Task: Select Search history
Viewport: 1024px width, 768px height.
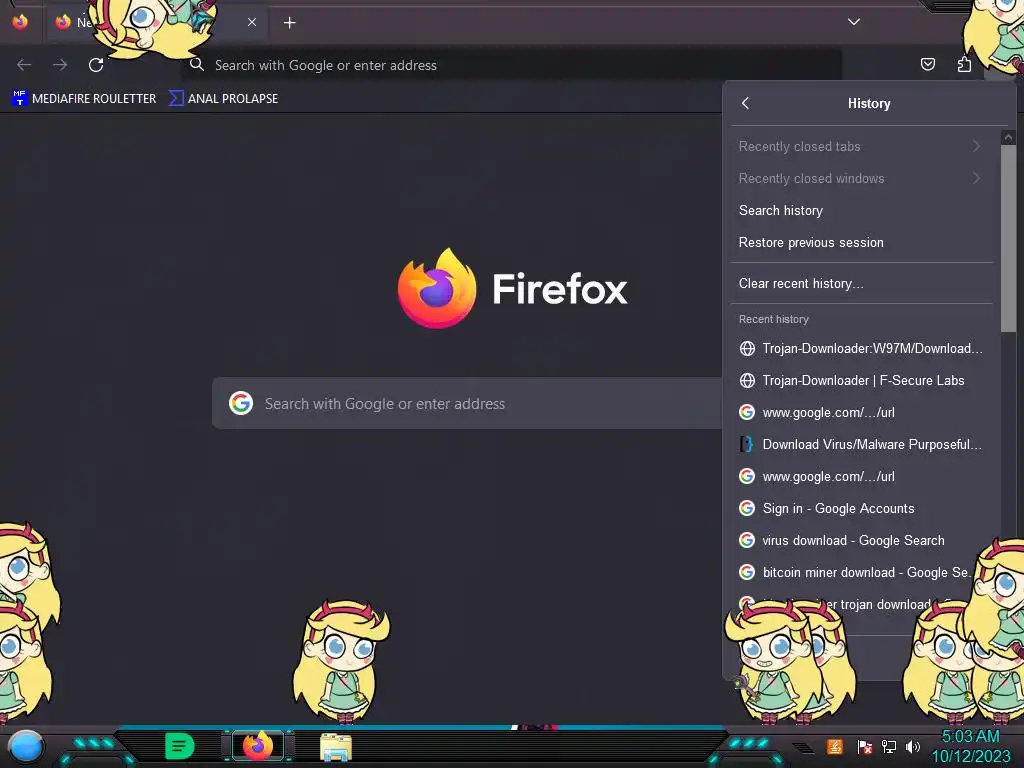Action: pos(861,210)
